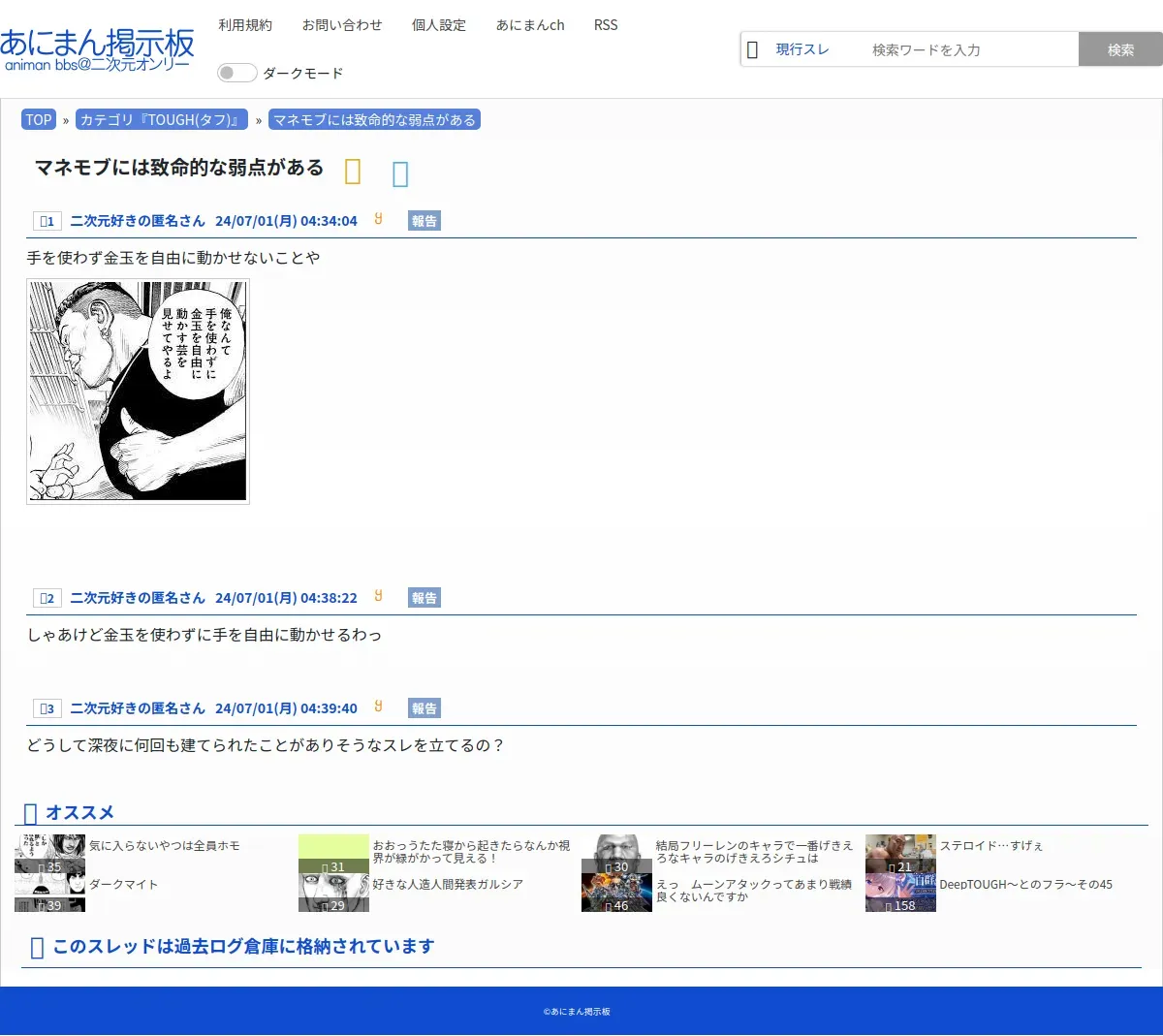Click the orange icon on post 1 header
The image size is (1163, 1036).
pyautogui.click(x=378, y=219)
